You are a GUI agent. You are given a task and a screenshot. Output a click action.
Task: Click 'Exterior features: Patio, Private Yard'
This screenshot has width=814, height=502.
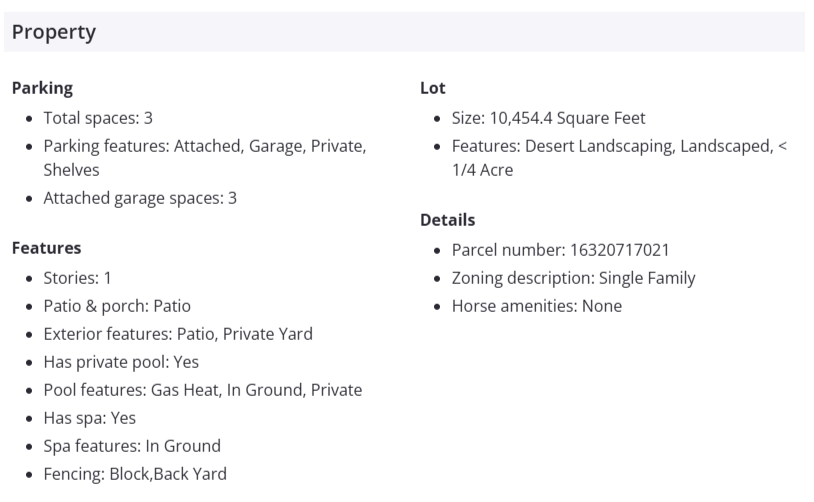(x=177, y=333)
